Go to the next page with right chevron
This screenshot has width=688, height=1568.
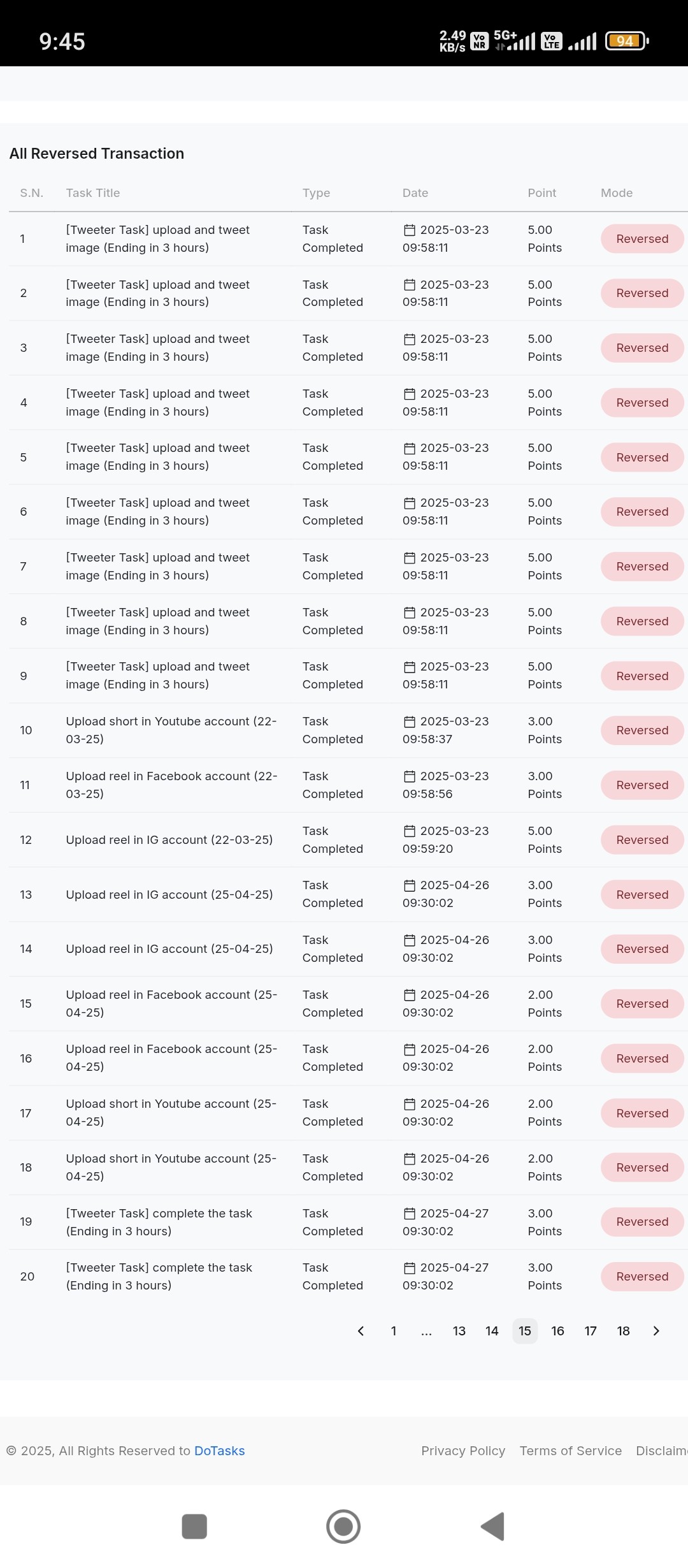point(656,1331)
